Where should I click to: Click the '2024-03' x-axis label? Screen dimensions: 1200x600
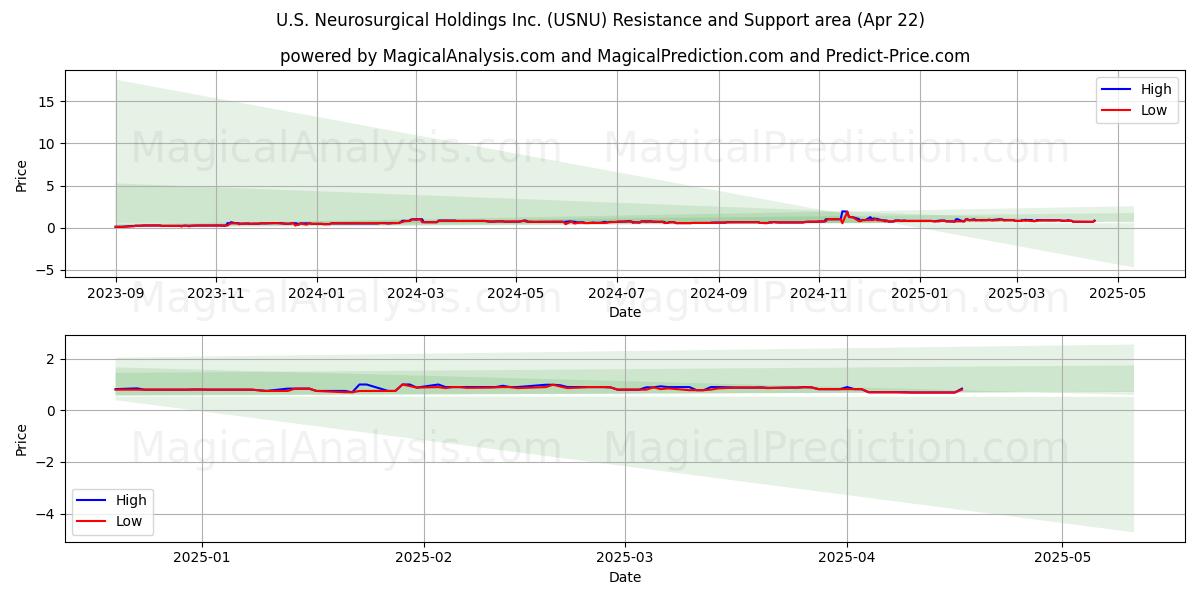416,293
